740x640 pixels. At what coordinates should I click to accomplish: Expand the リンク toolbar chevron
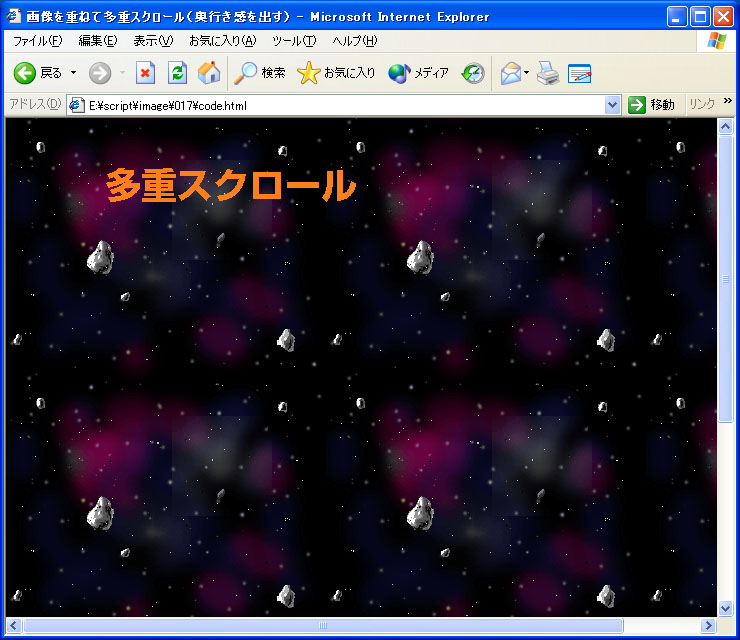[x=728, y=101]
